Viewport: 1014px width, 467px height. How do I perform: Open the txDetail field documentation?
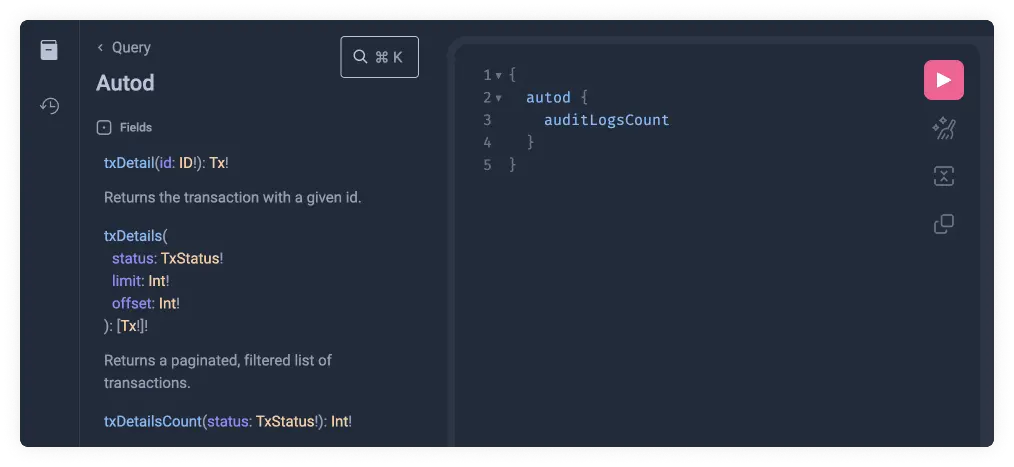pyautogui.click(x=129, y=163)
